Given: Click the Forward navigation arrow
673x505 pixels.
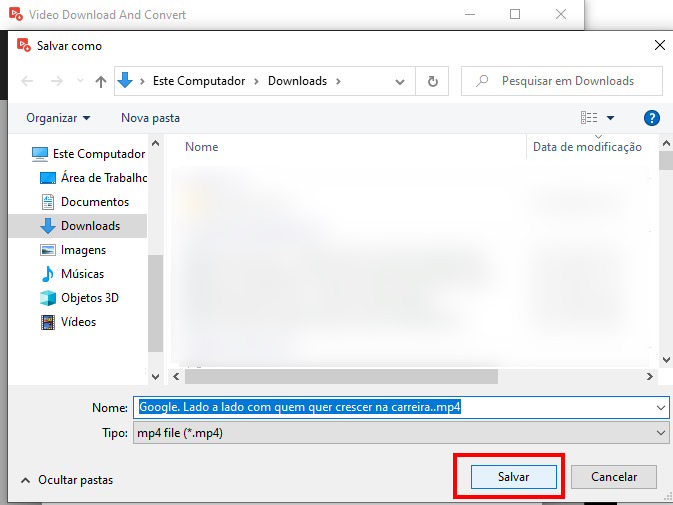Looking at the screenshot, I should [57, 81].
